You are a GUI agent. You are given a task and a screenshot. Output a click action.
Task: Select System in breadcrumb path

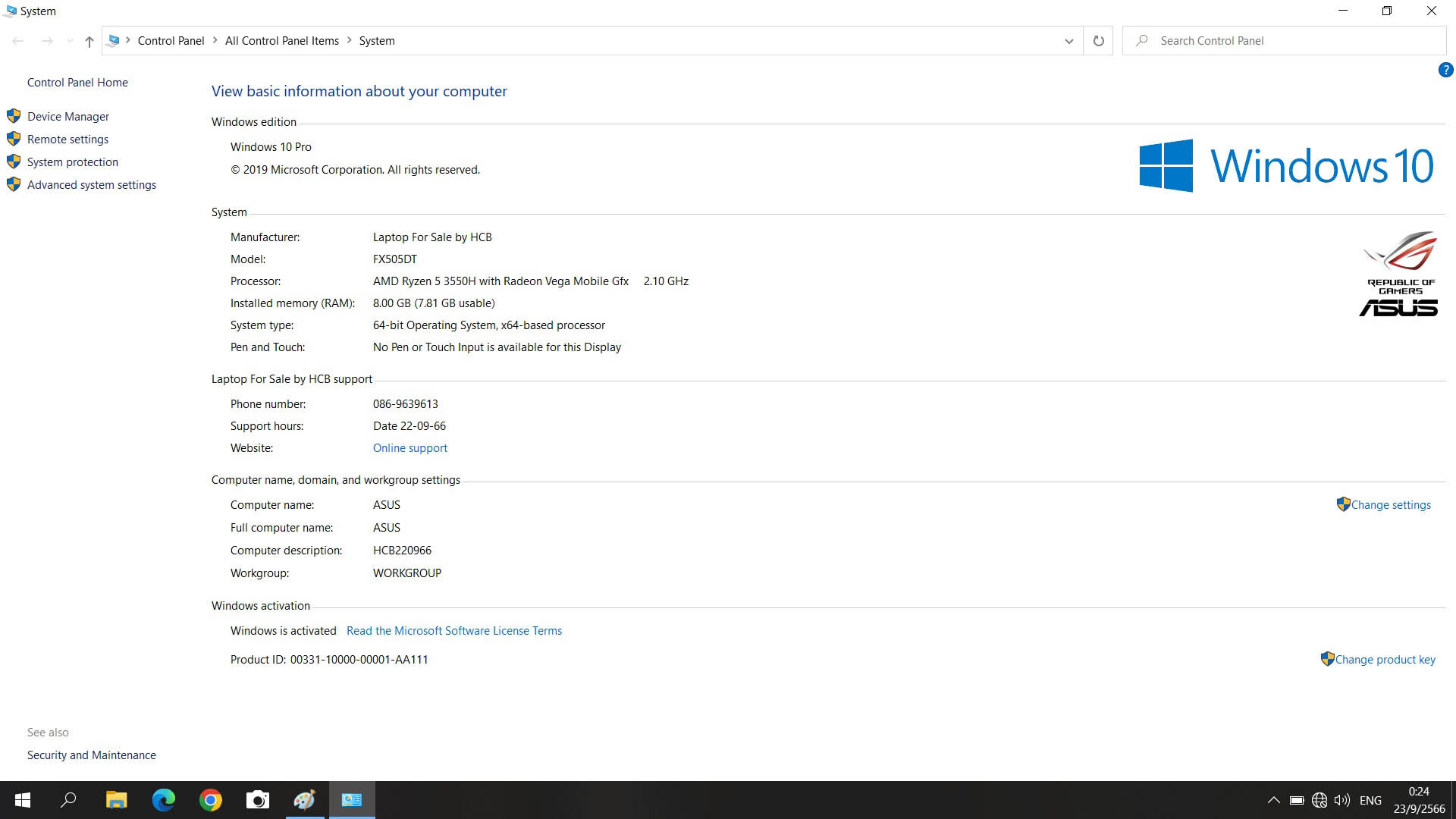(377, 41)
